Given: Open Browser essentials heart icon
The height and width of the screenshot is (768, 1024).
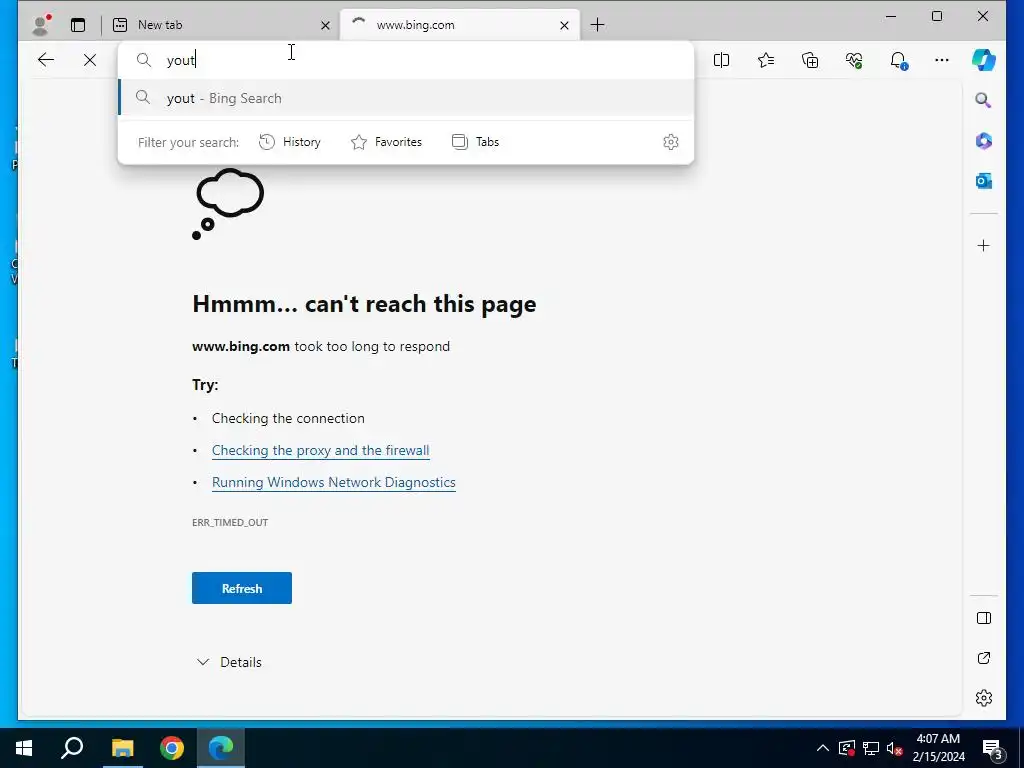Looking at the screenshot, I should [854, 60].
